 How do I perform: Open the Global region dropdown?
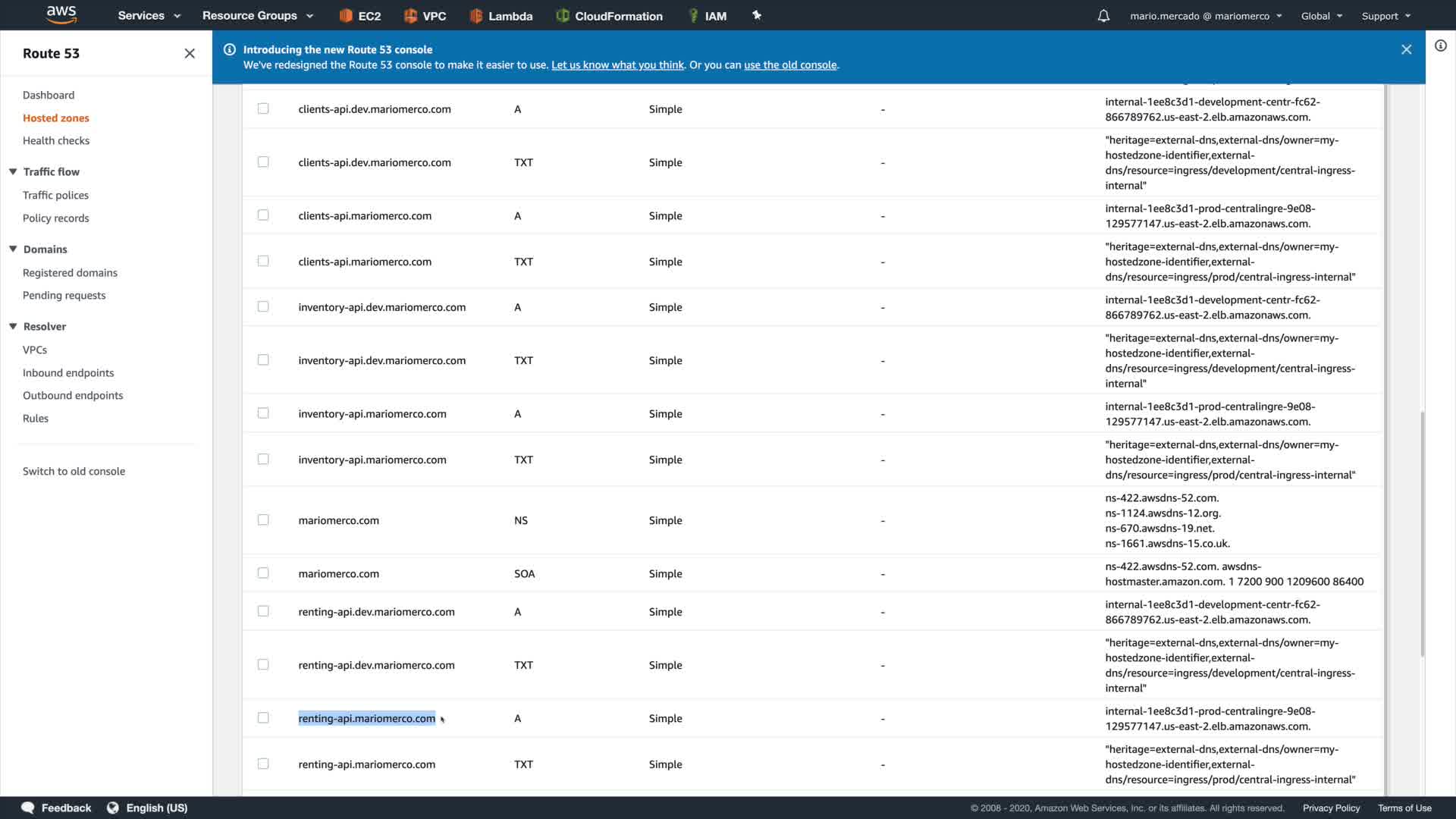click(x=1321, y=16)
